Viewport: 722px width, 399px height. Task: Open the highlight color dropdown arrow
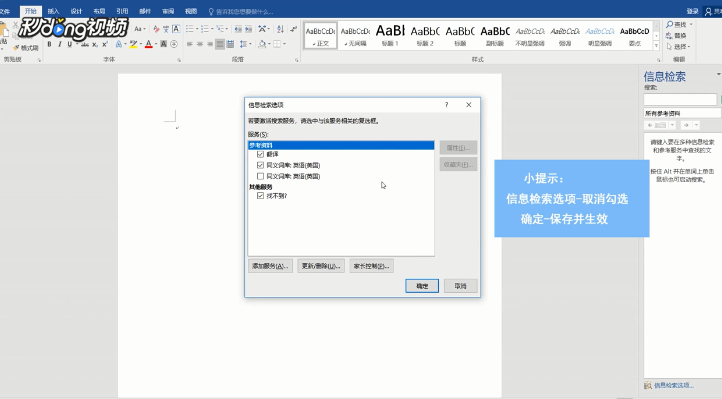(x=140, y=44)
